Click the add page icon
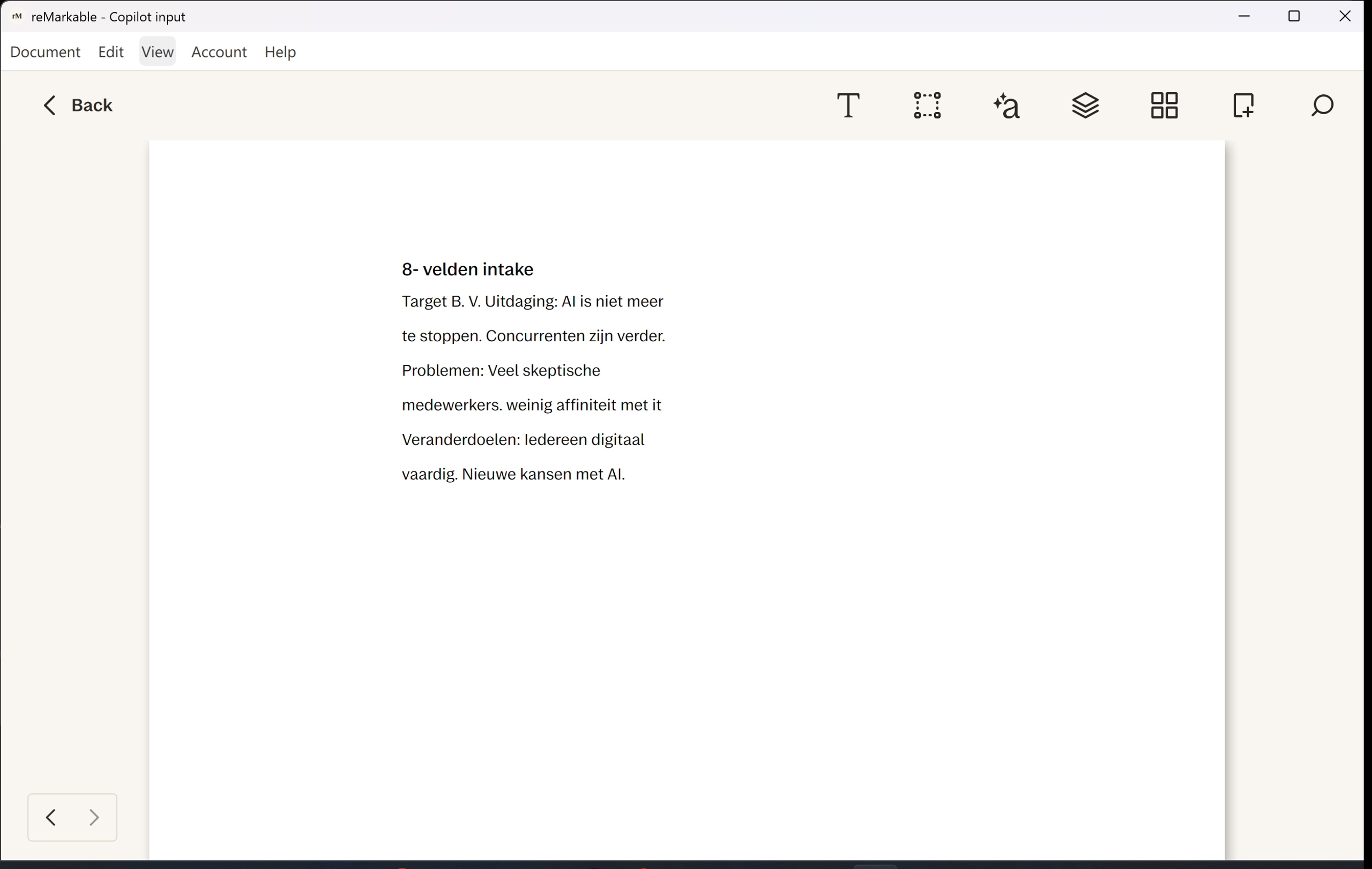Viewport: 1372px width, 869px height. click(x=1243, y=106)
